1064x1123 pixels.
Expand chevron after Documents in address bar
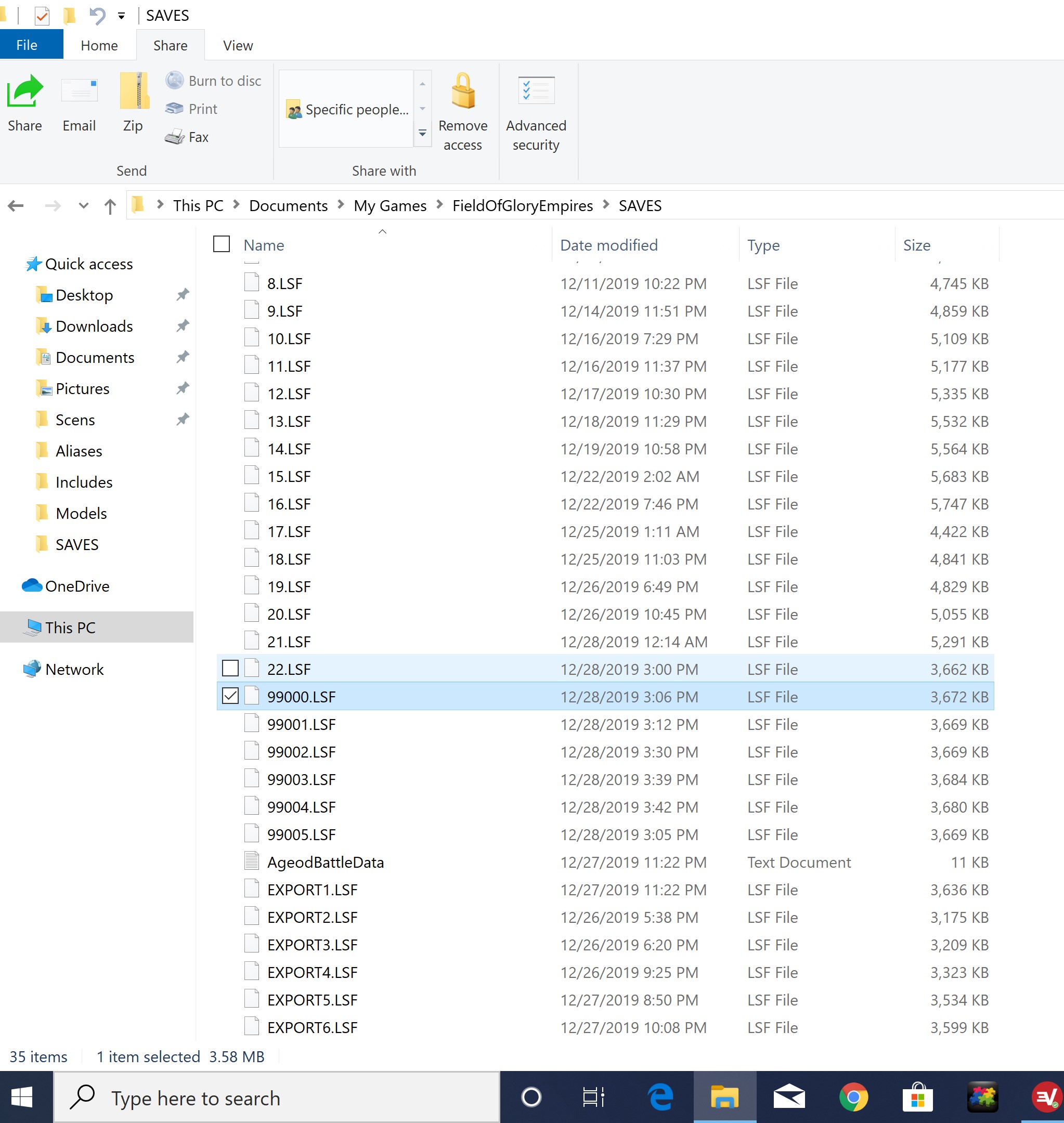click(341, 205)
